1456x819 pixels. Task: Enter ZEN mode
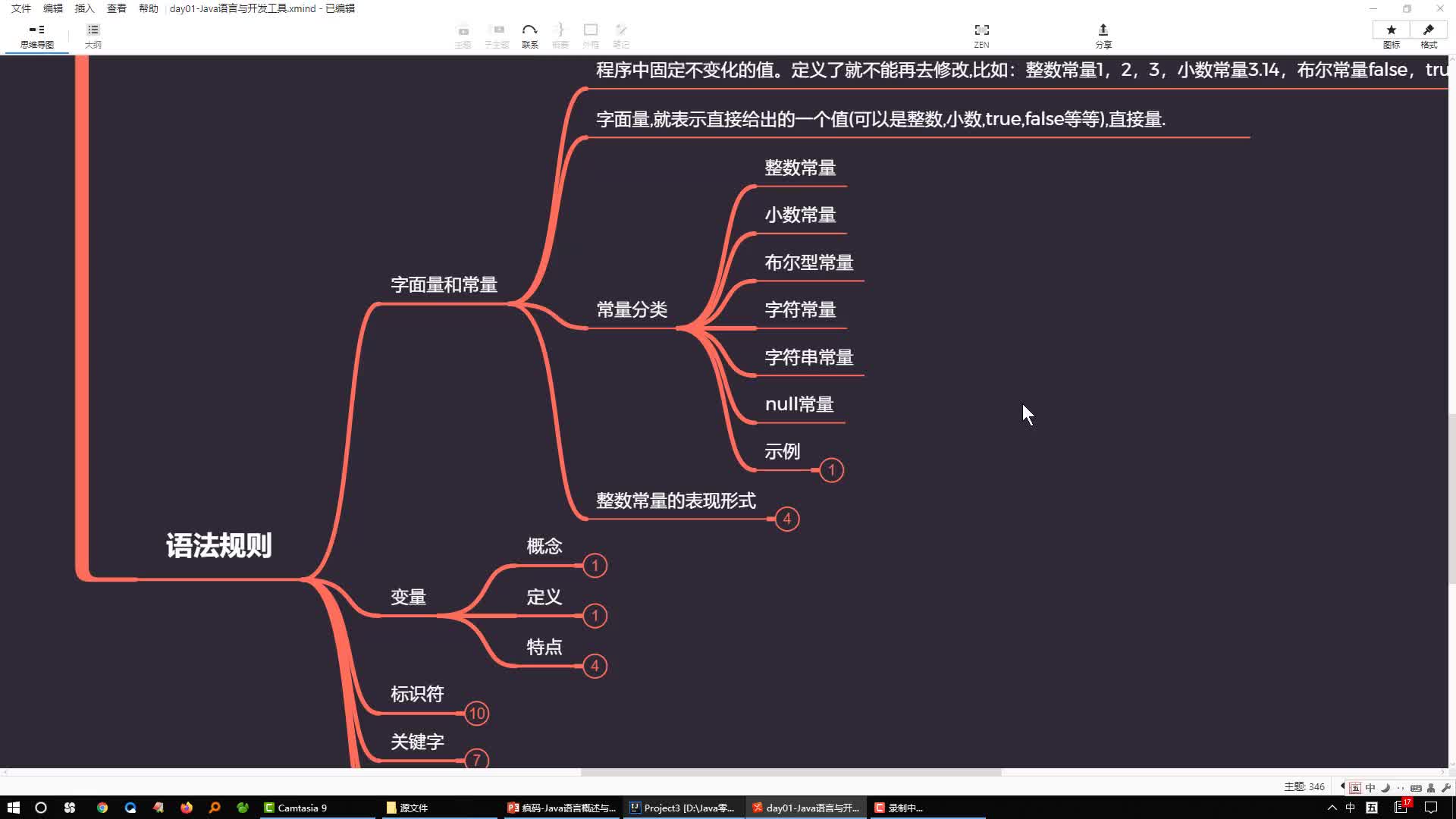point(981,36)
